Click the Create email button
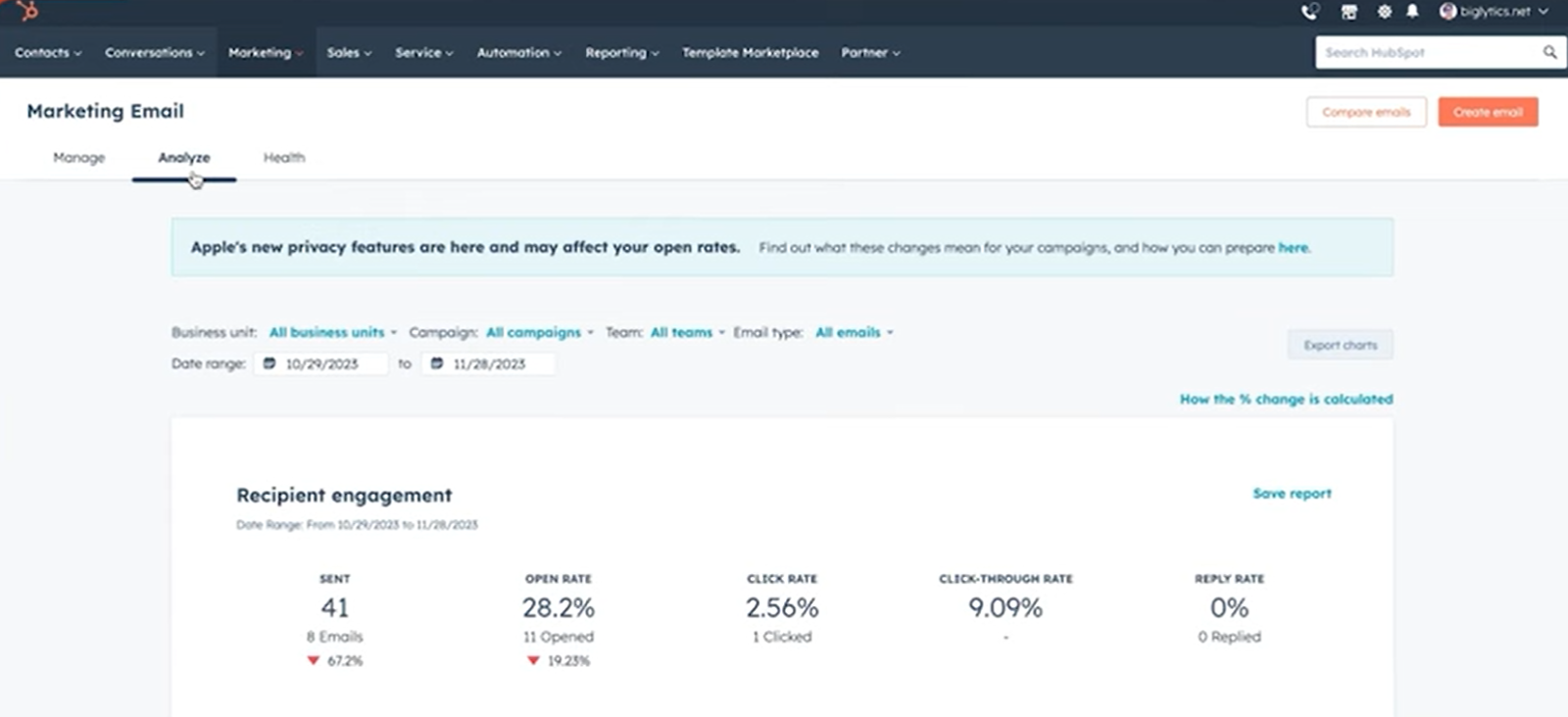Screen dimensions: 1568x717 (x=1488, y=112)
